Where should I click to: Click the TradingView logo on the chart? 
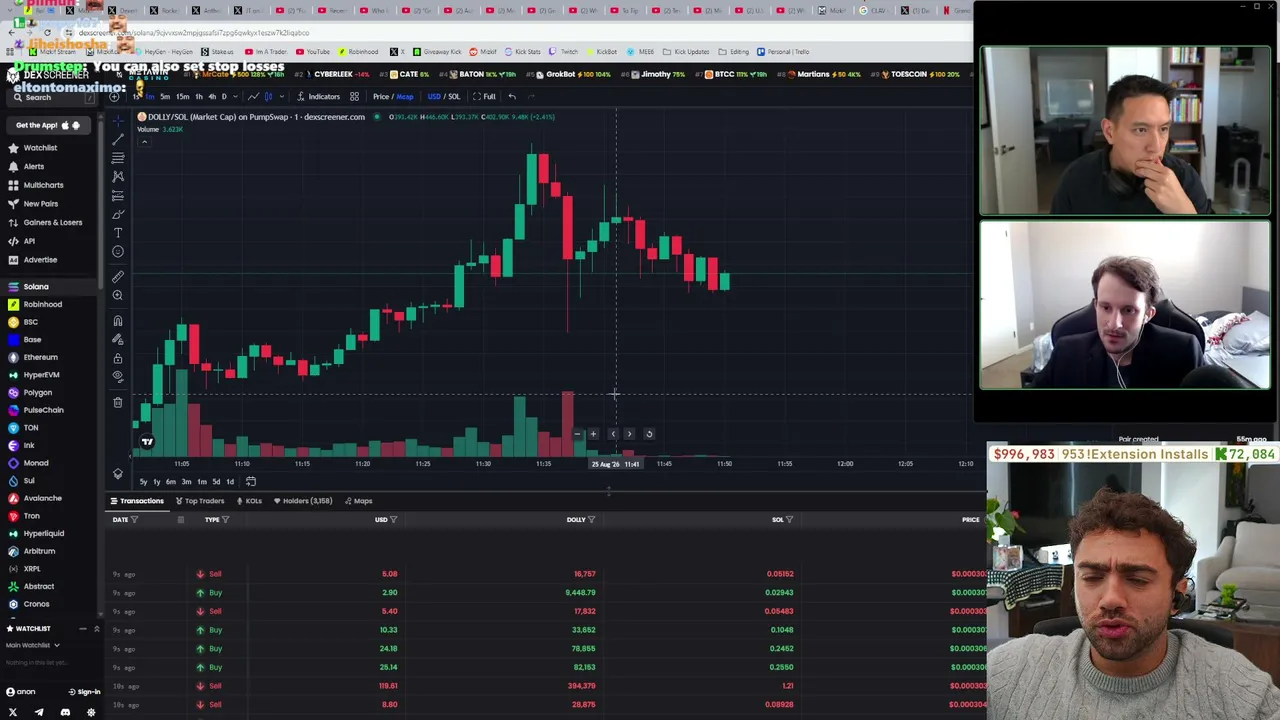pyautogui.click(x=147, y=441)
